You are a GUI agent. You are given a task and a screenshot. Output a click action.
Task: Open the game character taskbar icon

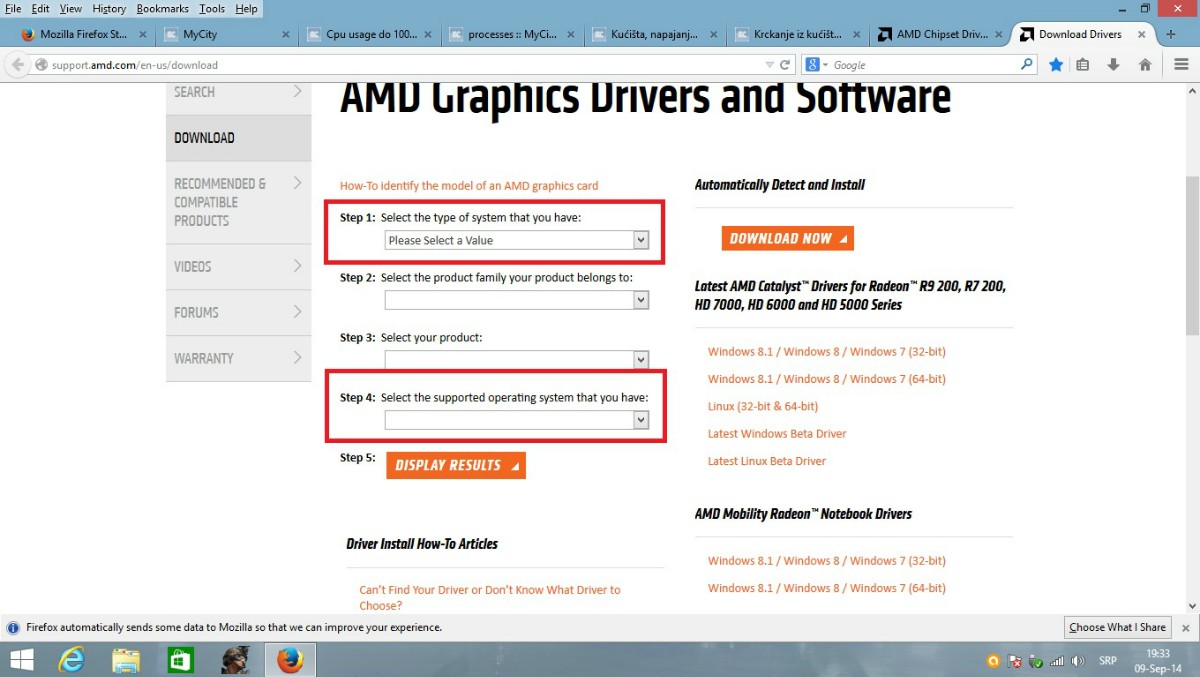pyautogui.click(x=235, y=660)
